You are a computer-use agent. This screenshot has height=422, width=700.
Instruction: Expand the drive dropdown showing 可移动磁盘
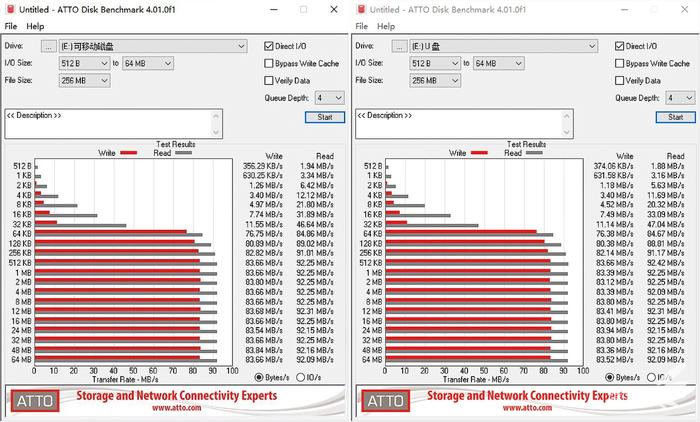153,46
